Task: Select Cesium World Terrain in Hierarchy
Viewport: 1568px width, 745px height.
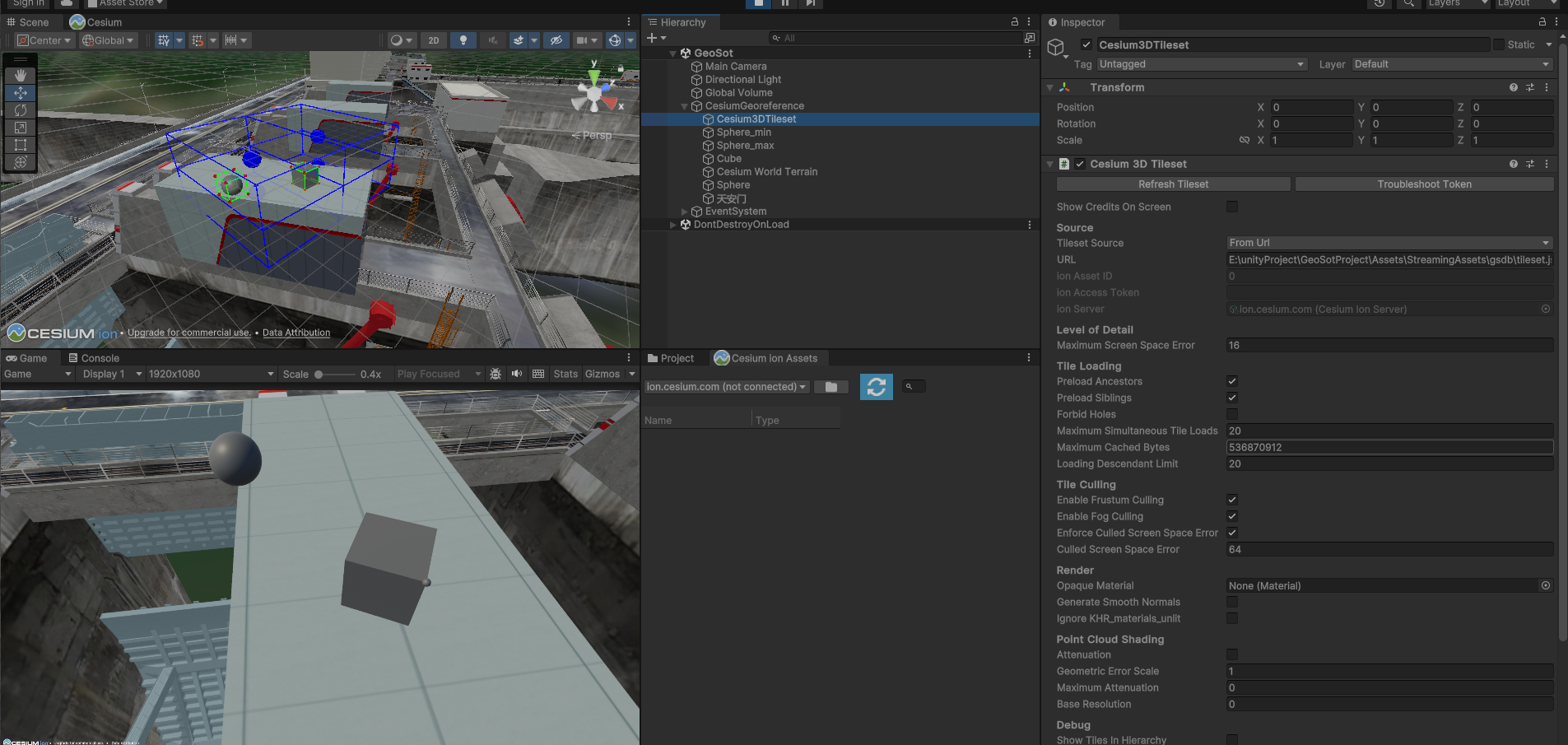Action: coord(766,172)
